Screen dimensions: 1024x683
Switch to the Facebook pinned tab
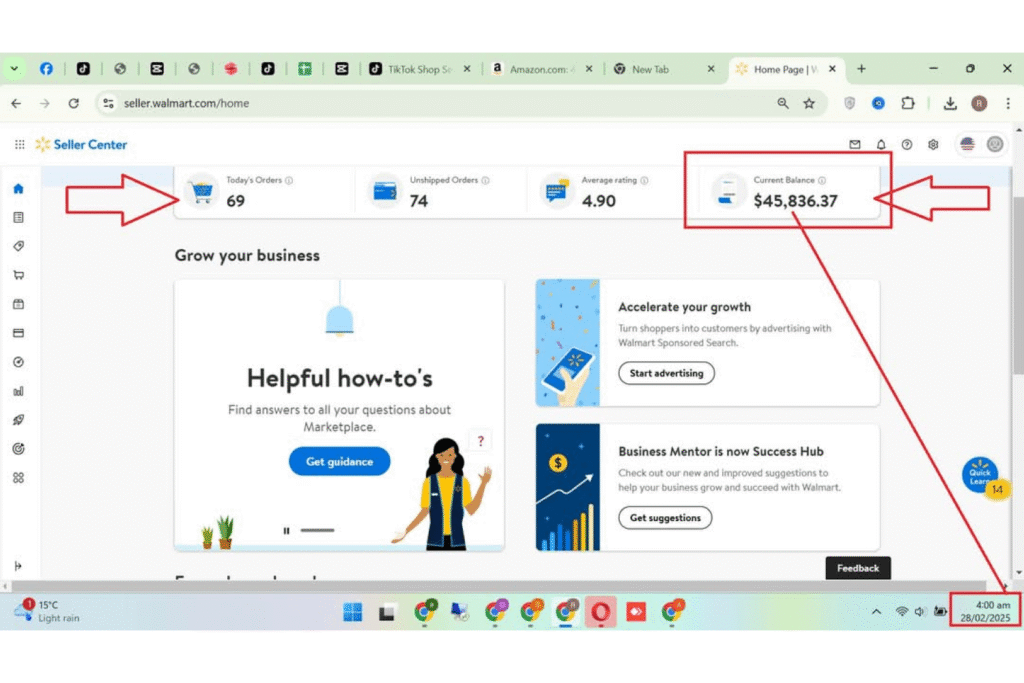pyautogui.click(x=46, y=69)
